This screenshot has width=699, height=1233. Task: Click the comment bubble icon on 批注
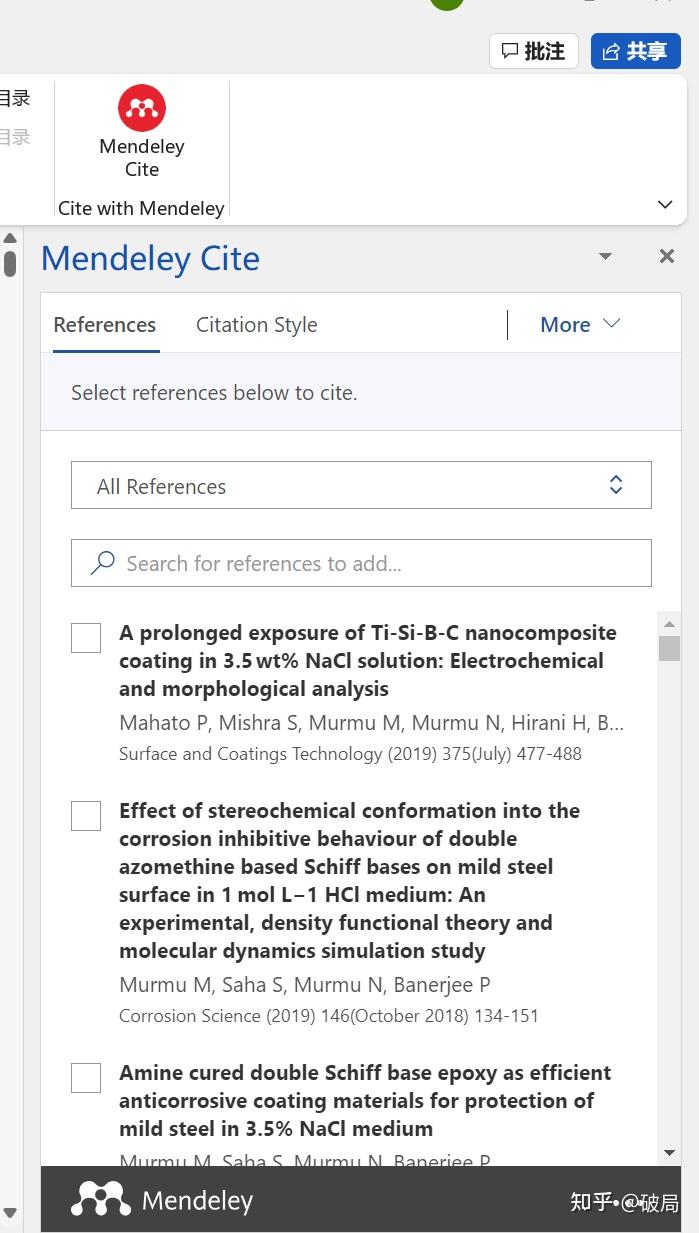point(510,51)
